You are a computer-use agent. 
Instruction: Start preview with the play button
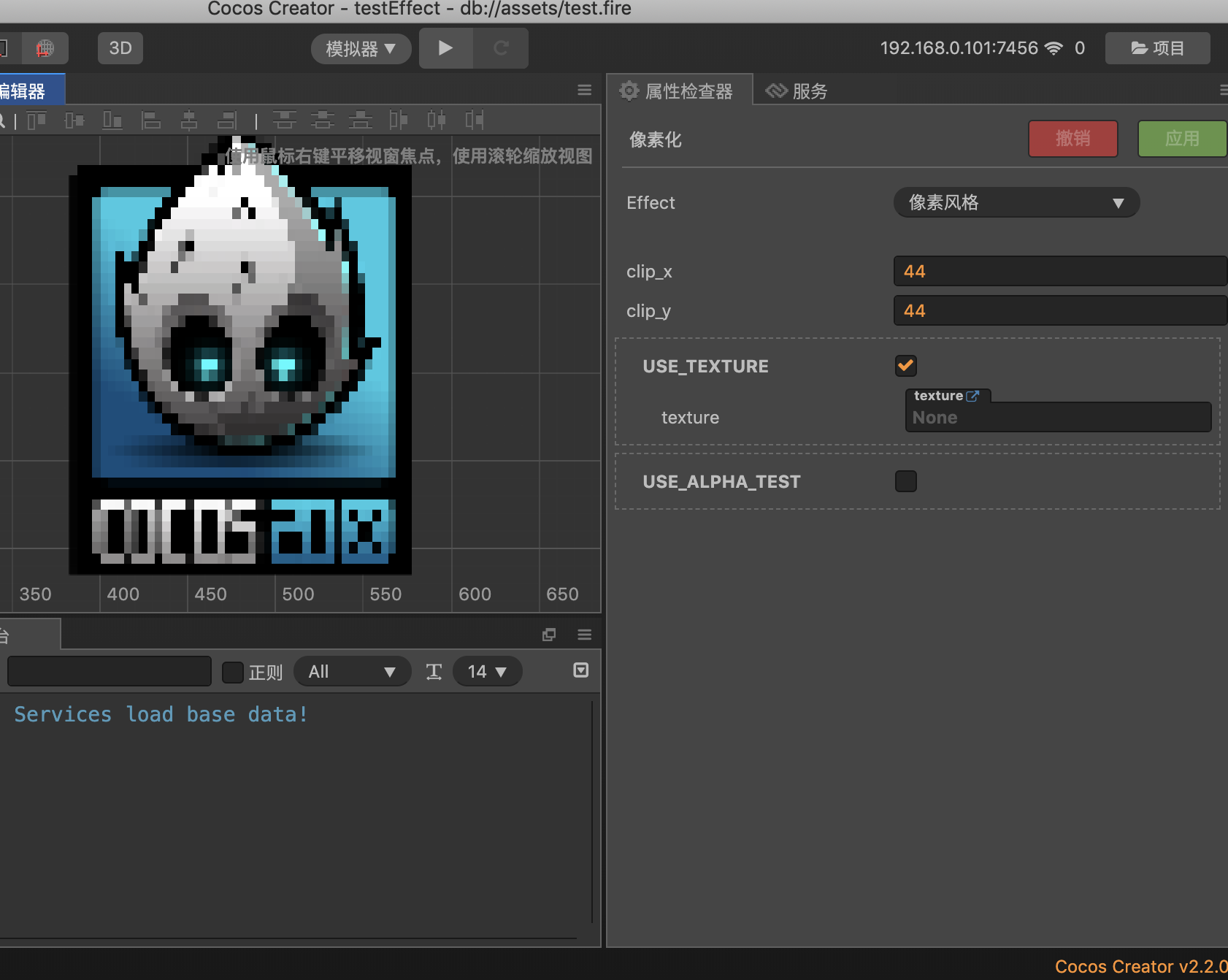(x=446, y=48)
